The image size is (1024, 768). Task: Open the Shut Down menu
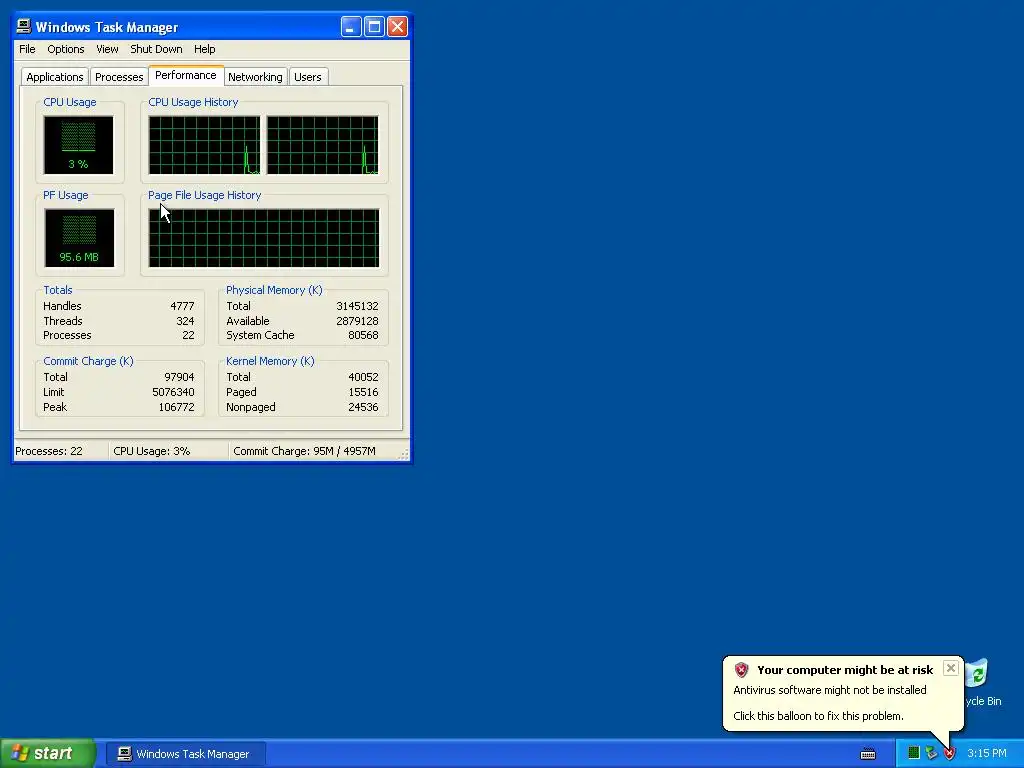[x=156, y=49]
